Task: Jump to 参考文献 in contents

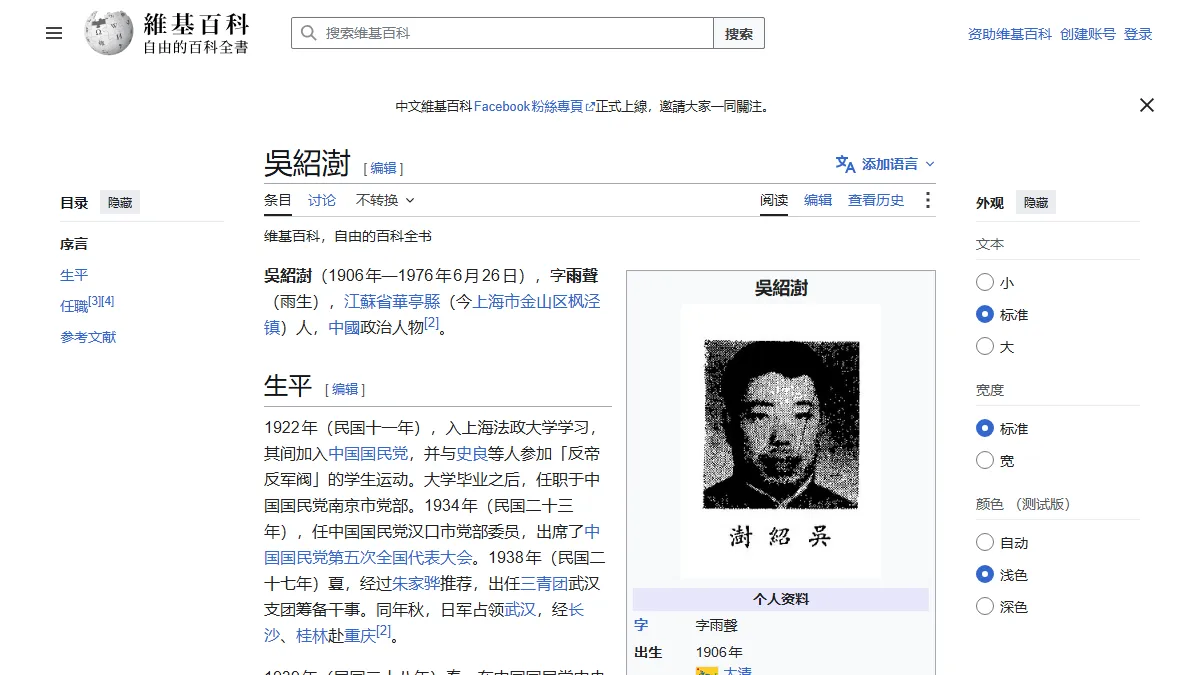Action: (88, 337)
